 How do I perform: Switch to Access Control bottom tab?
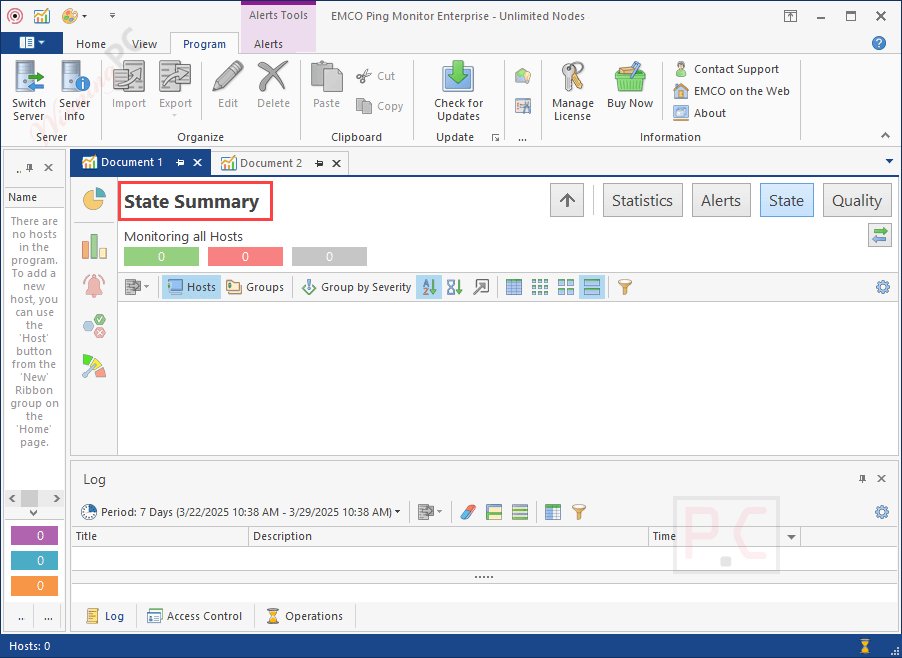tap(194, 616)
